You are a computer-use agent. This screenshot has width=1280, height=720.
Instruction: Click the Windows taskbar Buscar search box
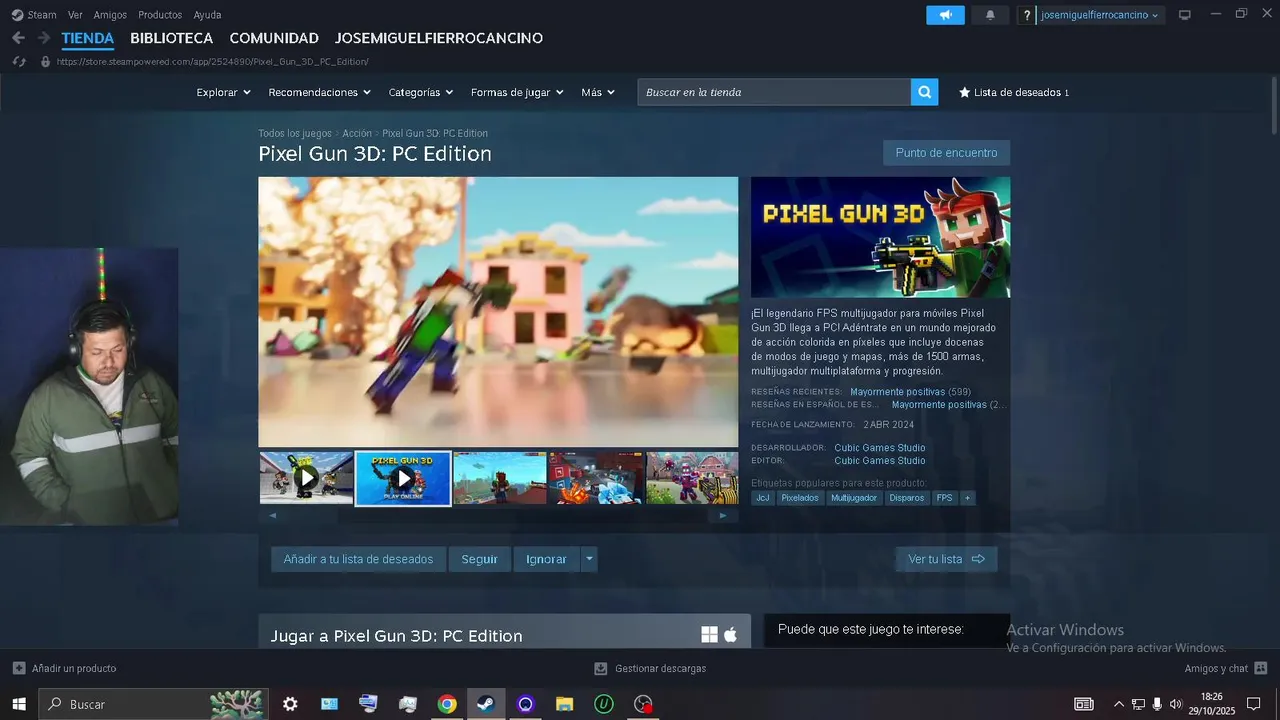point(154,704)
